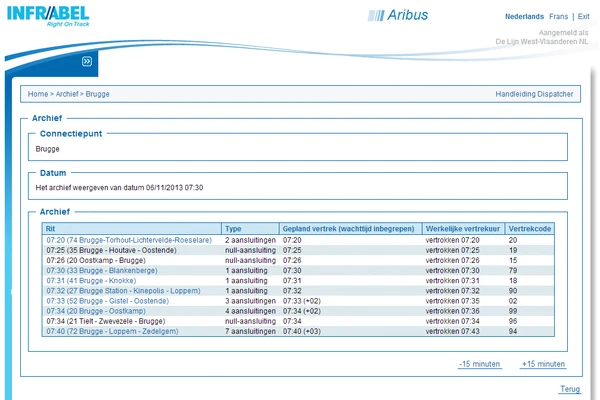Open trip 07:31 (41 Brugge - Knokke)
Viewport: 600px width, 400px height.
point(91,281)
